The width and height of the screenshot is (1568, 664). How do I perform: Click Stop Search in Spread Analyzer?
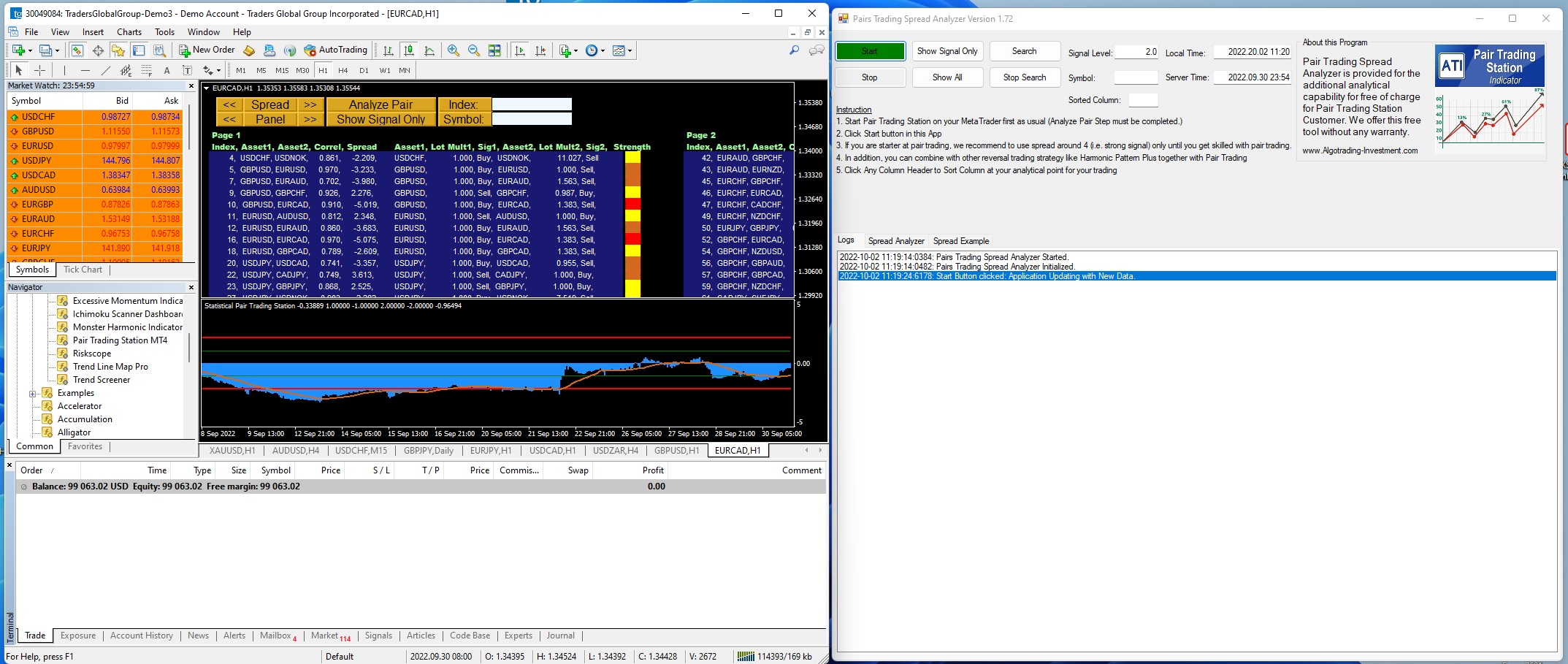point(1025,77)
